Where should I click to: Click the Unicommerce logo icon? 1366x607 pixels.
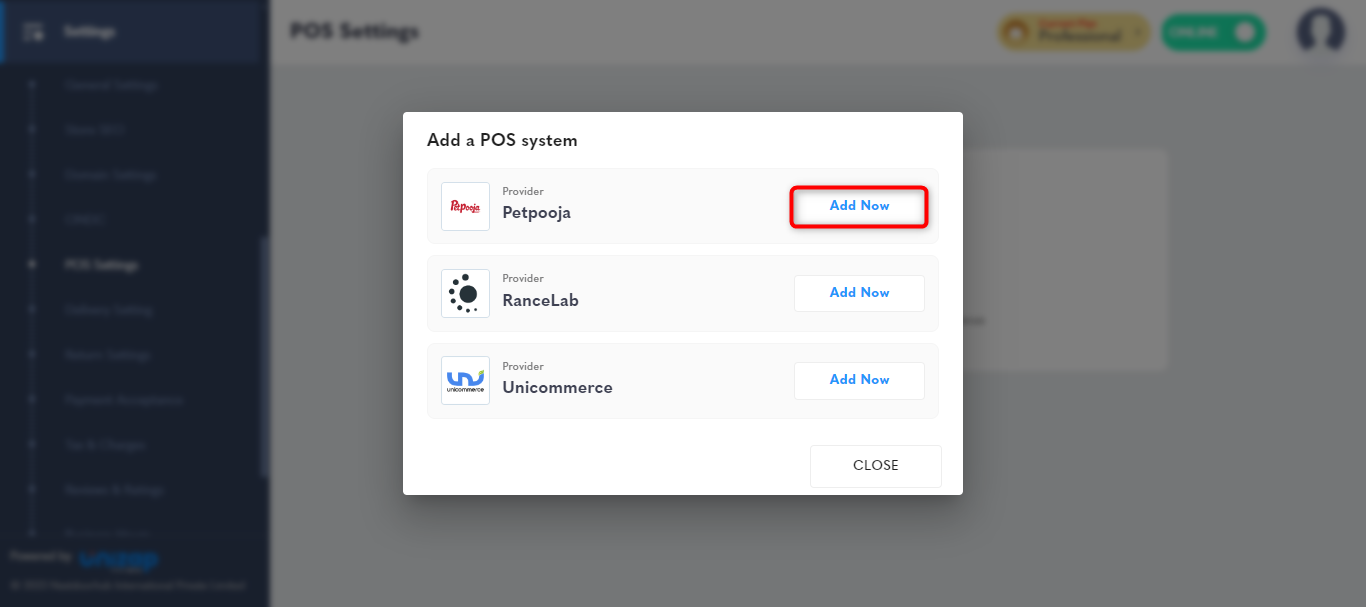tap(465, 380)
